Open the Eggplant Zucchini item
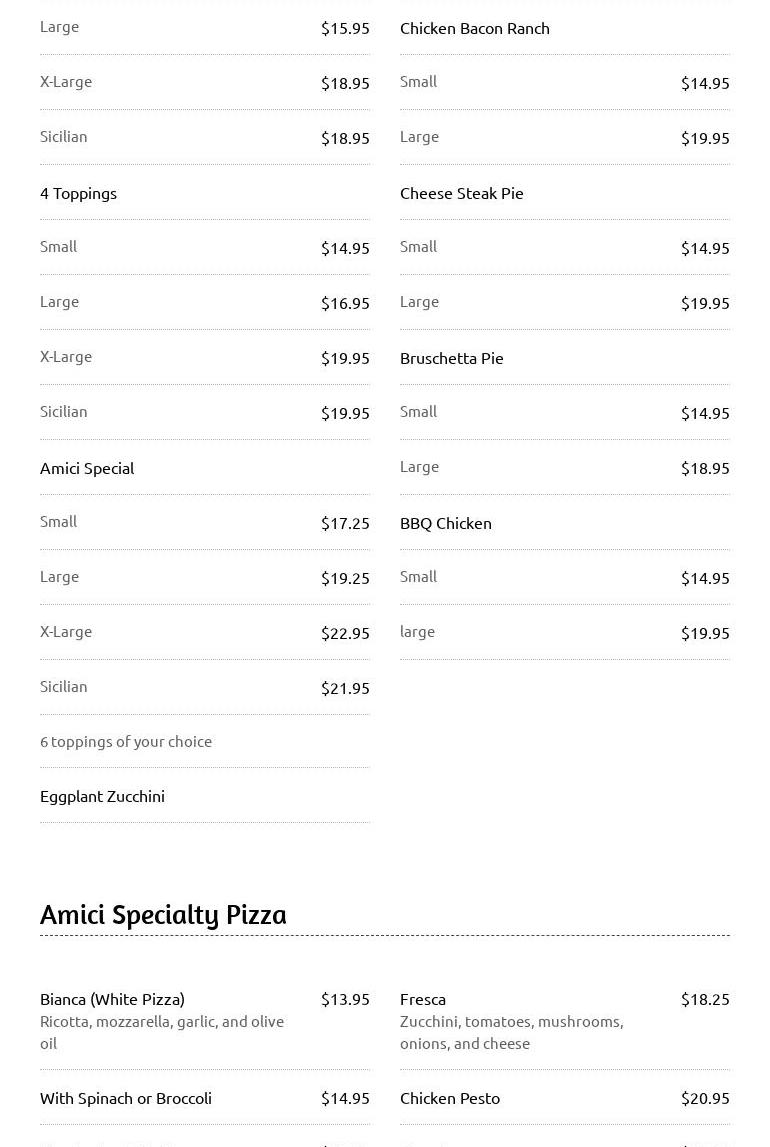Image resolution: width=770 pixels, height=1147 pixels. click(x=102, y=796)
